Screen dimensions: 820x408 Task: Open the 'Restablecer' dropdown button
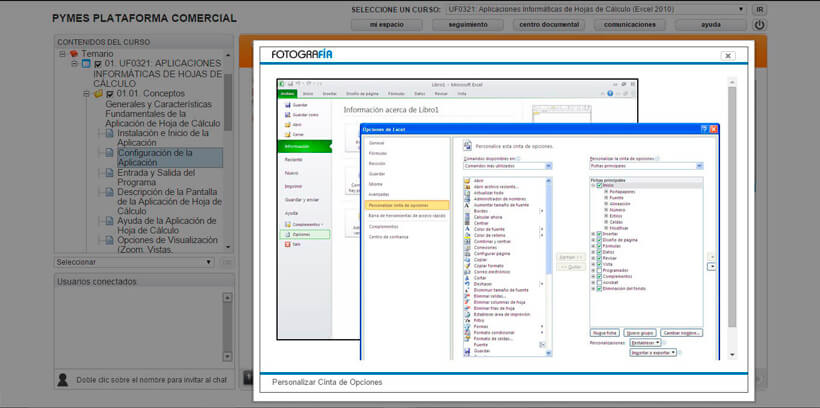(645, 343)
